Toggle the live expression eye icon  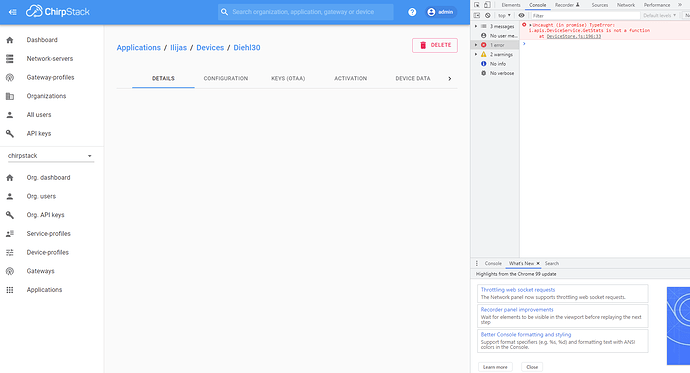(x=521, y=15)
